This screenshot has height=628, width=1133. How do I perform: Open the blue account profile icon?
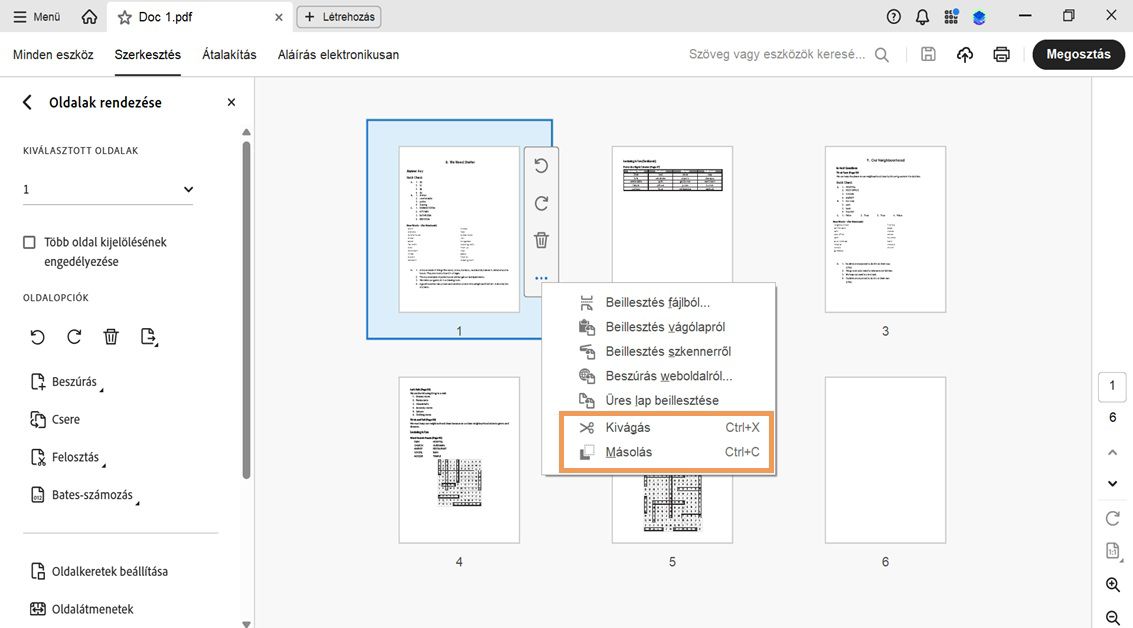click(979, 17)
